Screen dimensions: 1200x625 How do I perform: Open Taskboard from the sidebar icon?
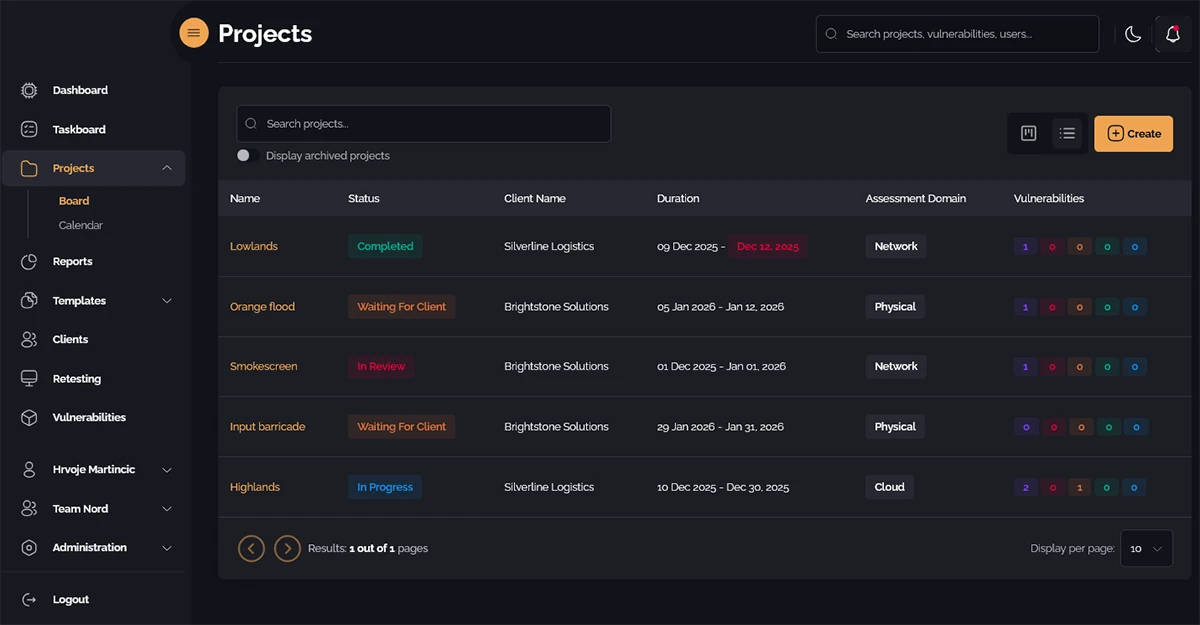coord(29,129)
